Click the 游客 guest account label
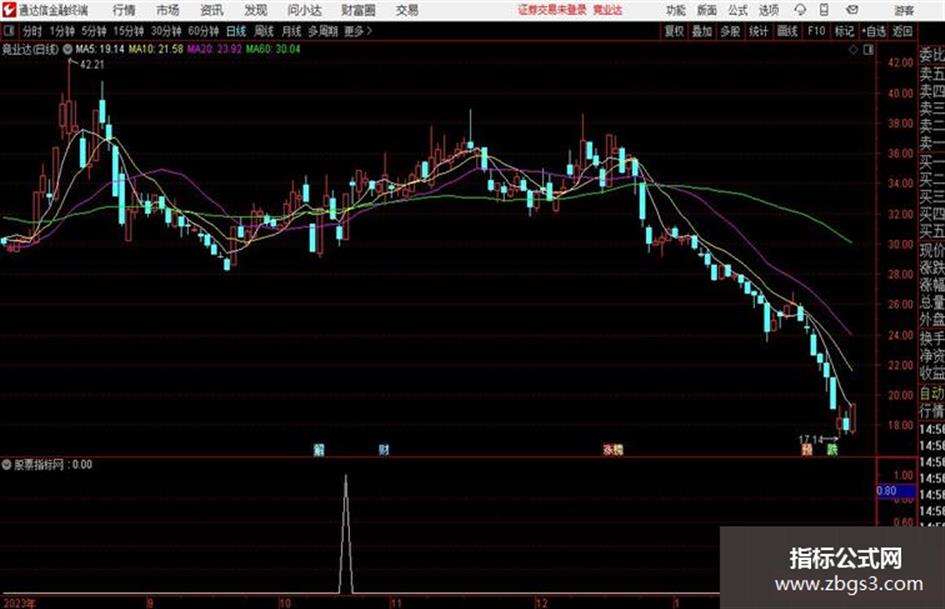945x609 pixels. pyautogui.click(x=904, y=10)
